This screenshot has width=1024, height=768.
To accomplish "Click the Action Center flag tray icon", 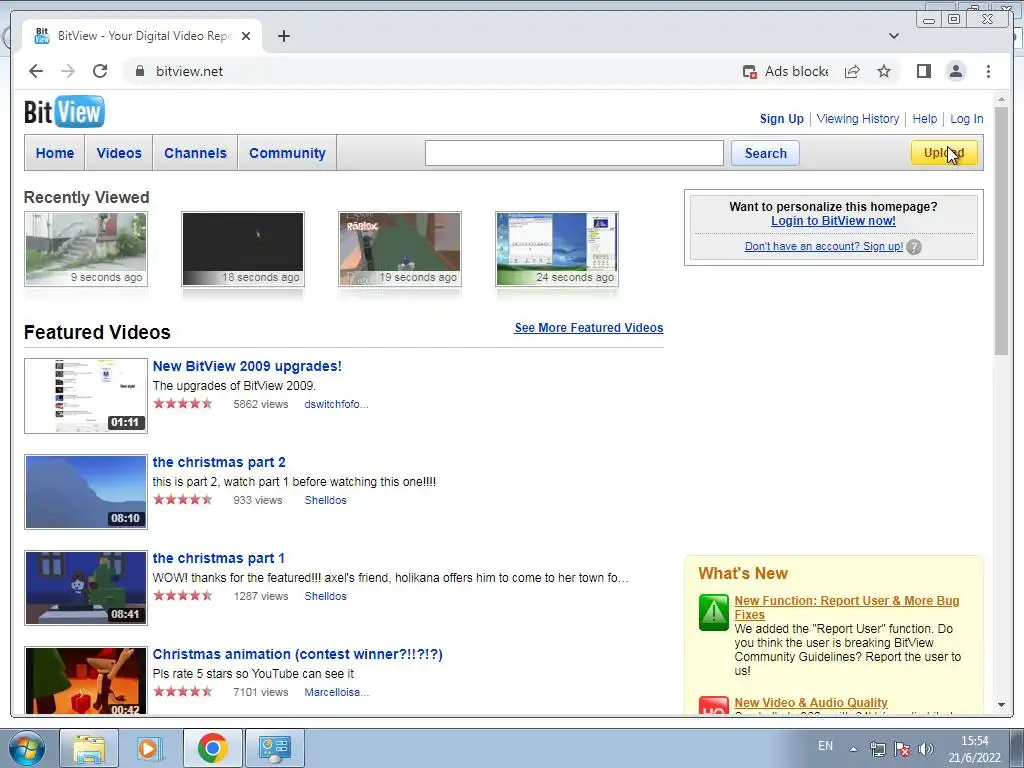I will [902, 749].
